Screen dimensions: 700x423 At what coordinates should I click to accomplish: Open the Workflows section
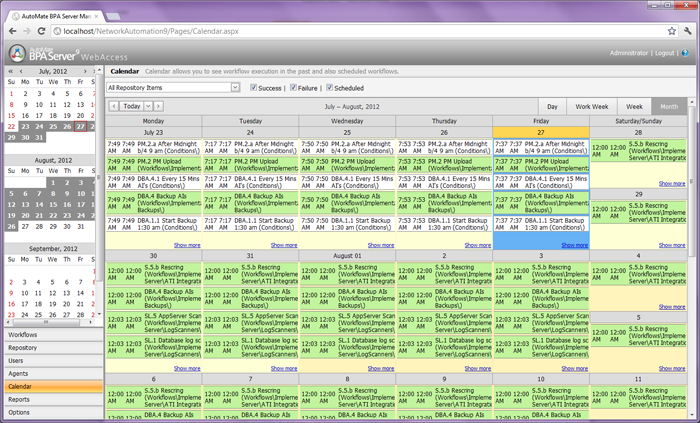click(54, 335)
